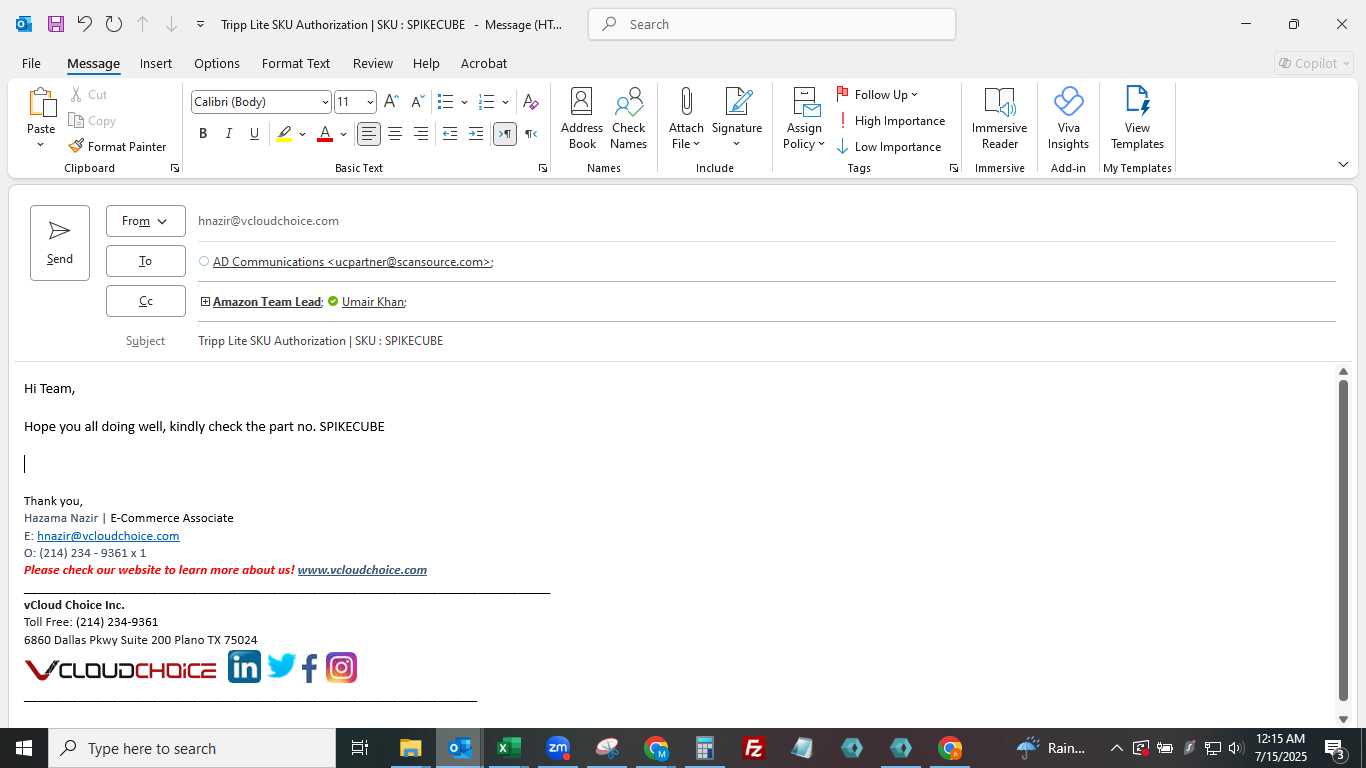Toggle underline formatting

pyautogui.click(x=254, y=134)
